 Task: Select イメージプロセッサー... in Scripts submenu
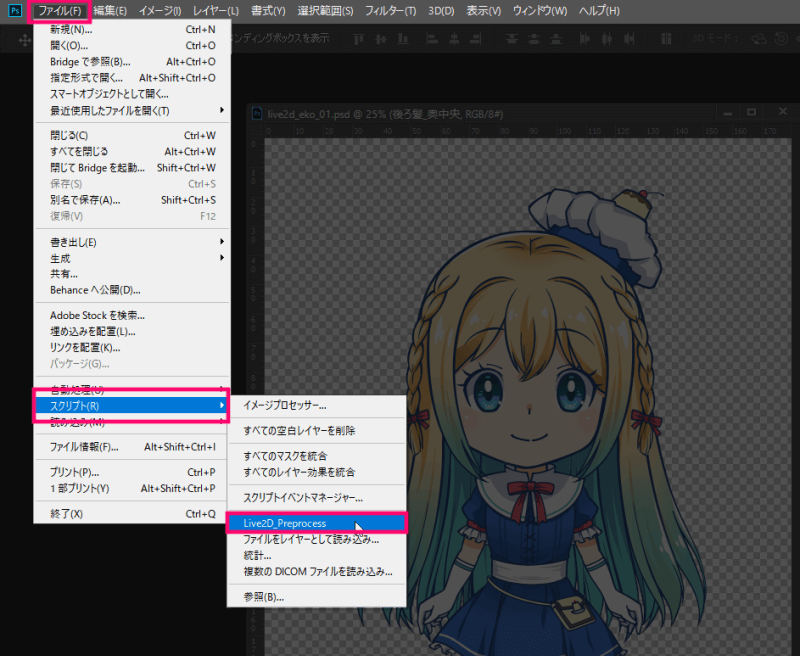(x=317, y=406)
